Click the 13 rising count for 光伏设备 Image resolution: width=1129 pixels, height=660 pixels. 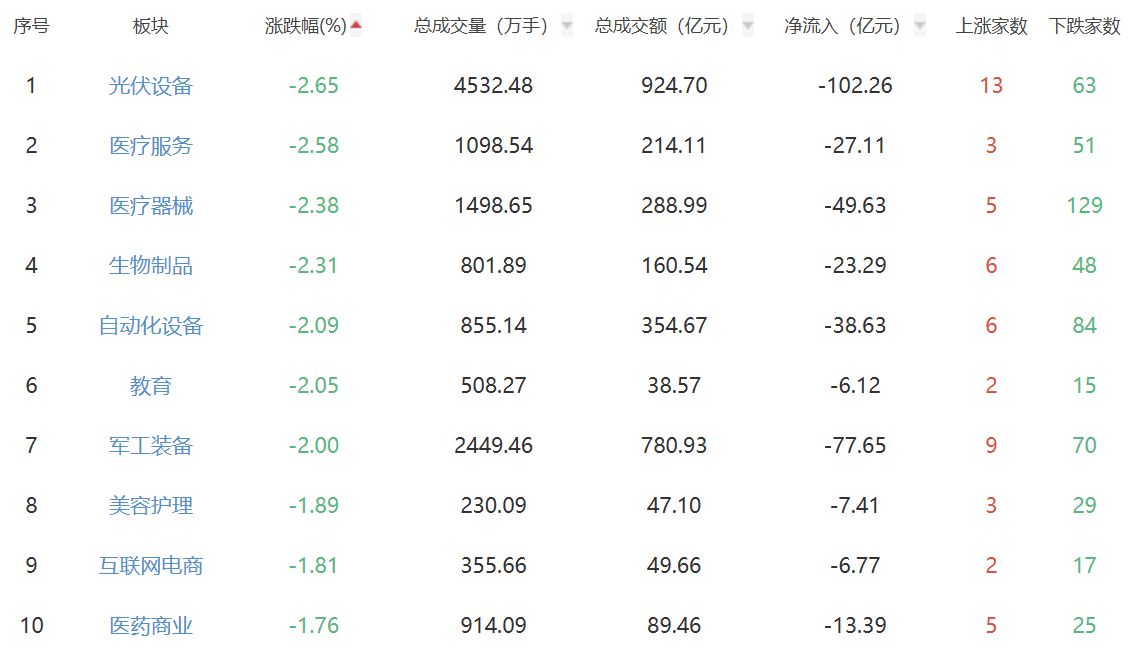991,86
